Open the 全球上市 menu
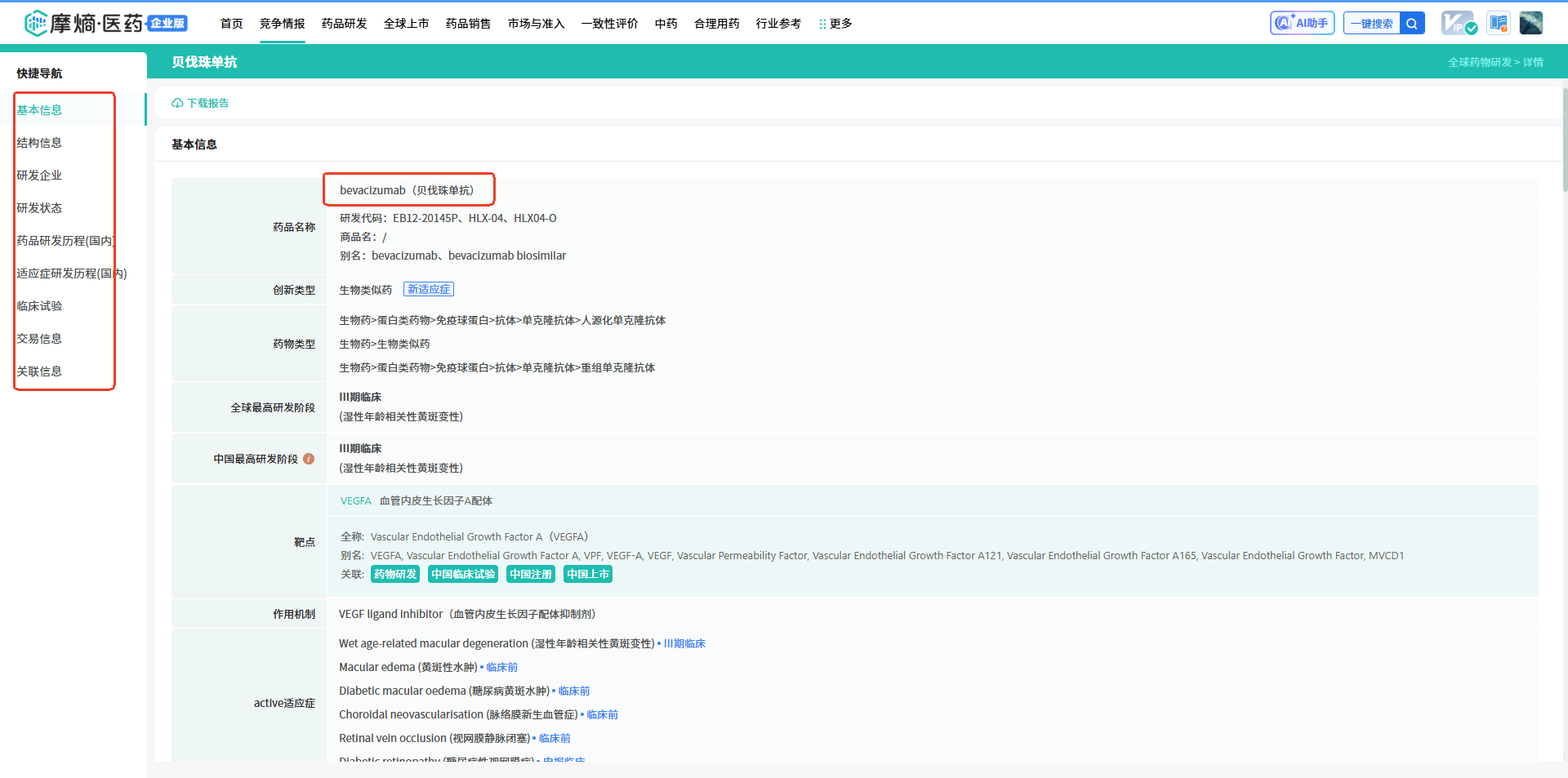Screen dimensions: 1568x778 pos(407,24)
